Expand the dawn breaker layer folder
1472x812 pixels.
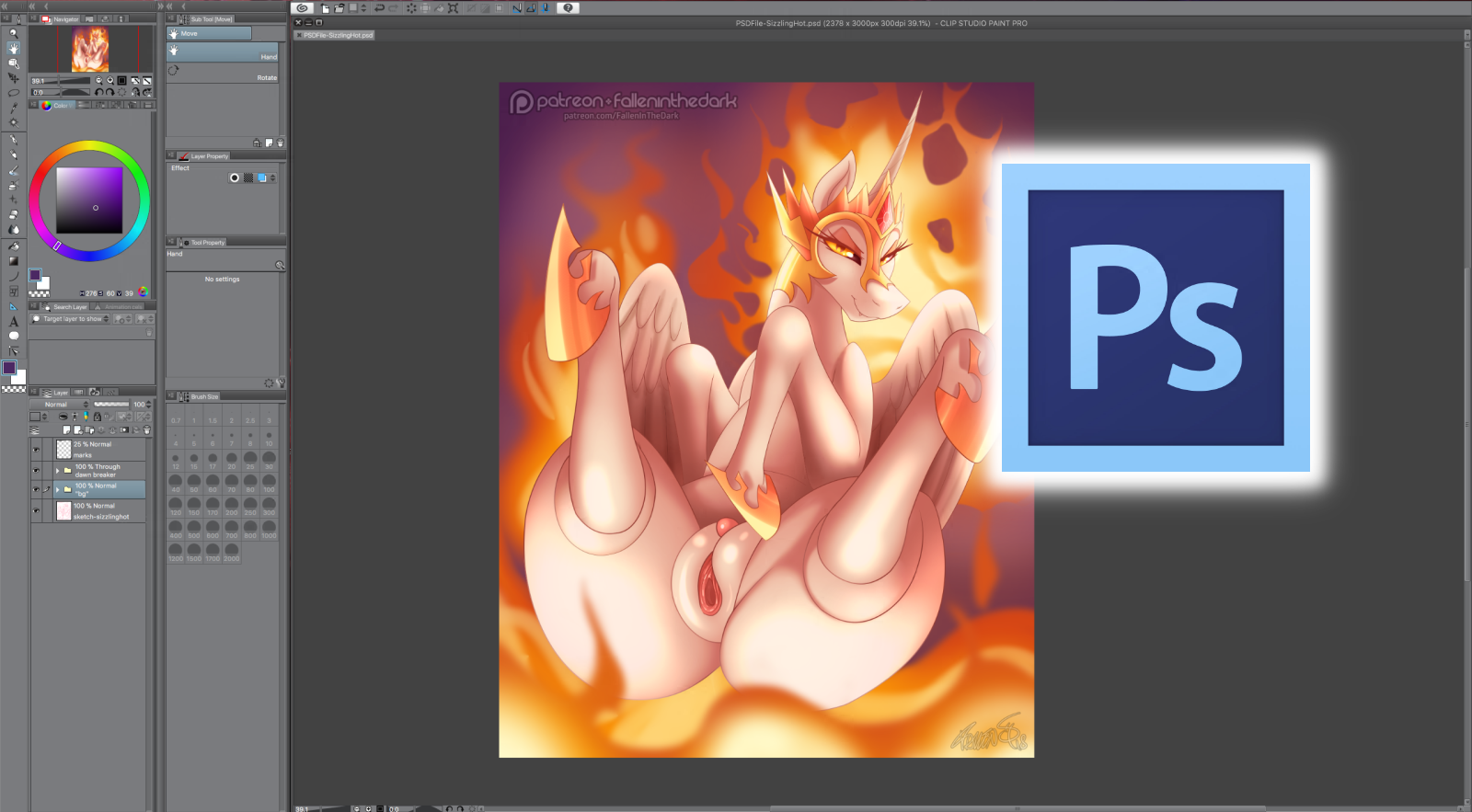pyautogui.click(x=57, y=471)
